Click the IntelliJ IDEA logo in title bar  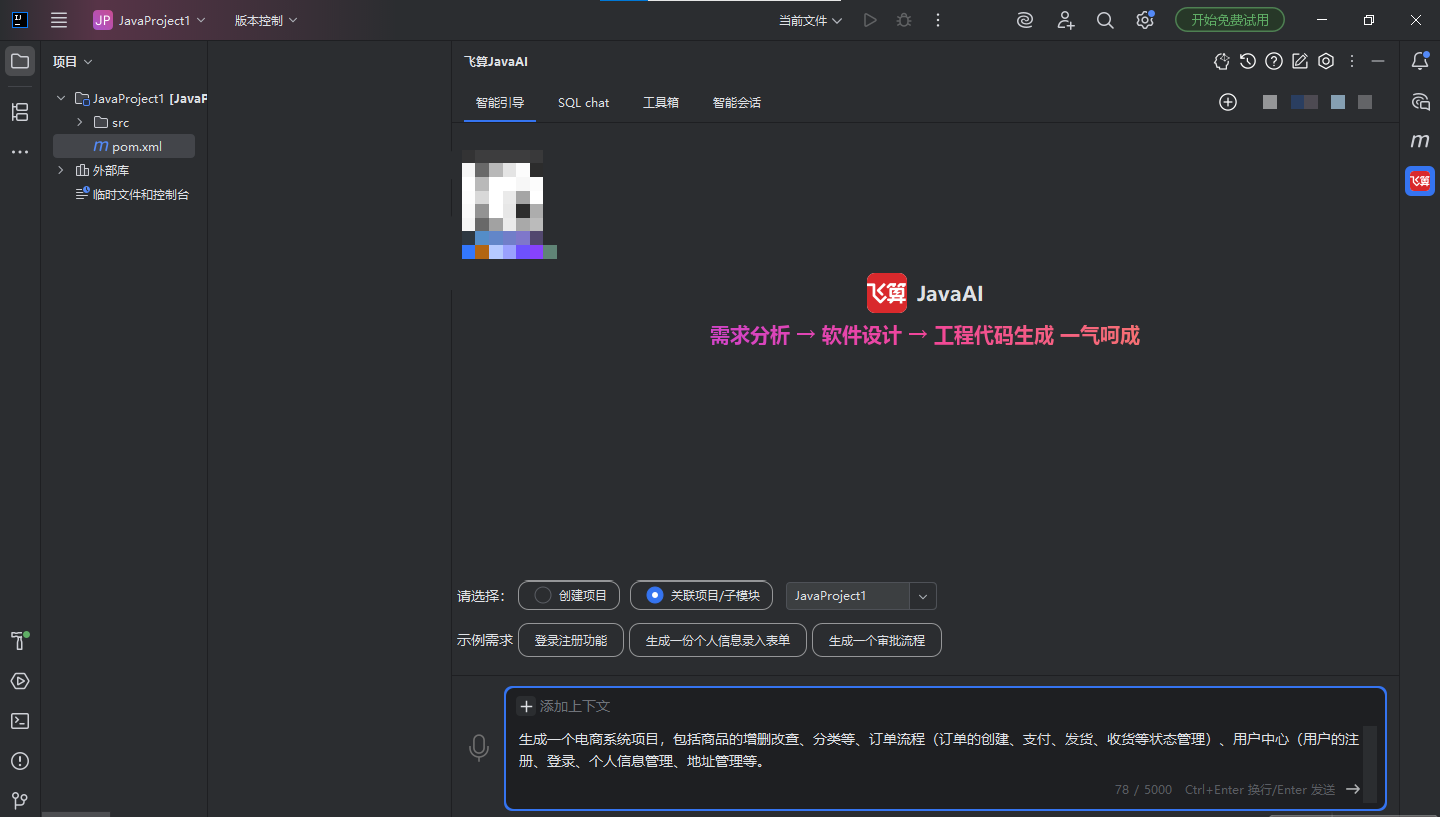coord(20,20)
